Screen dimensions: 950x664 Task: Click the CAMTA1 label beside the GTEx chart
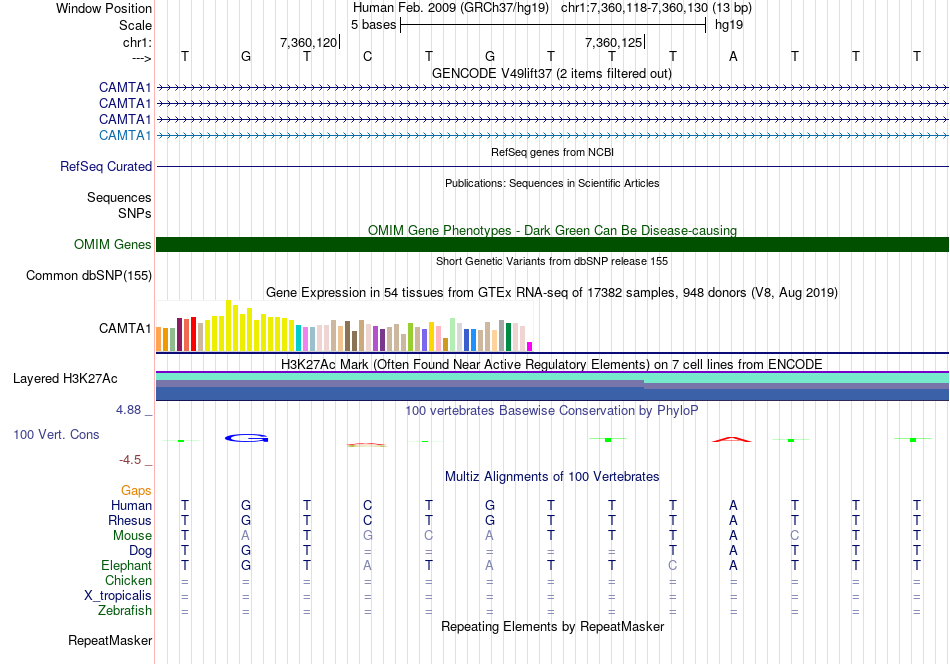pos(125,328)
